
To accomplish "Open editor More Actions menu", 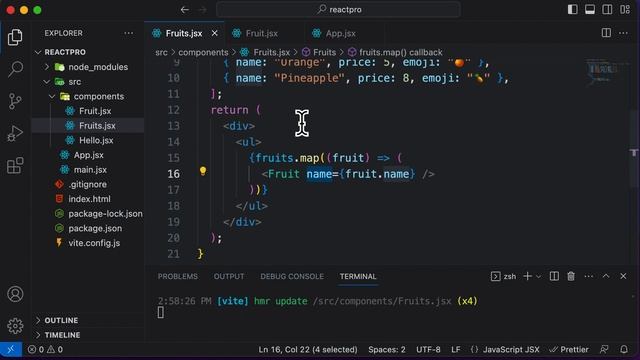I will point(623,33).
